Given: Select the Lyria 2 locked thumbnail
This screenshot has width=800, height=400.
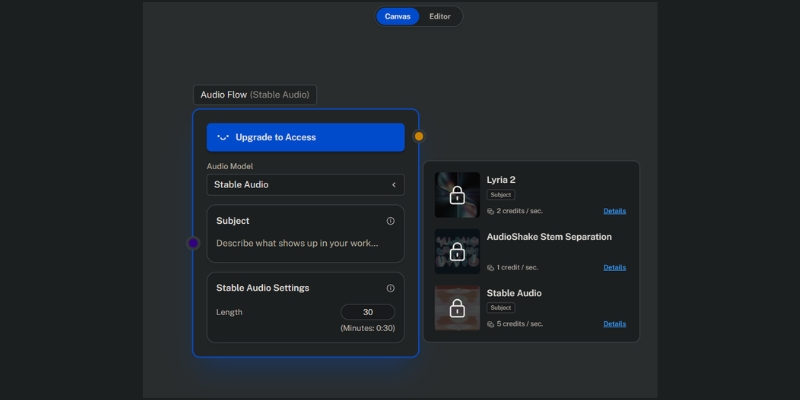Looking at the screenshot, I should point(457,195).
